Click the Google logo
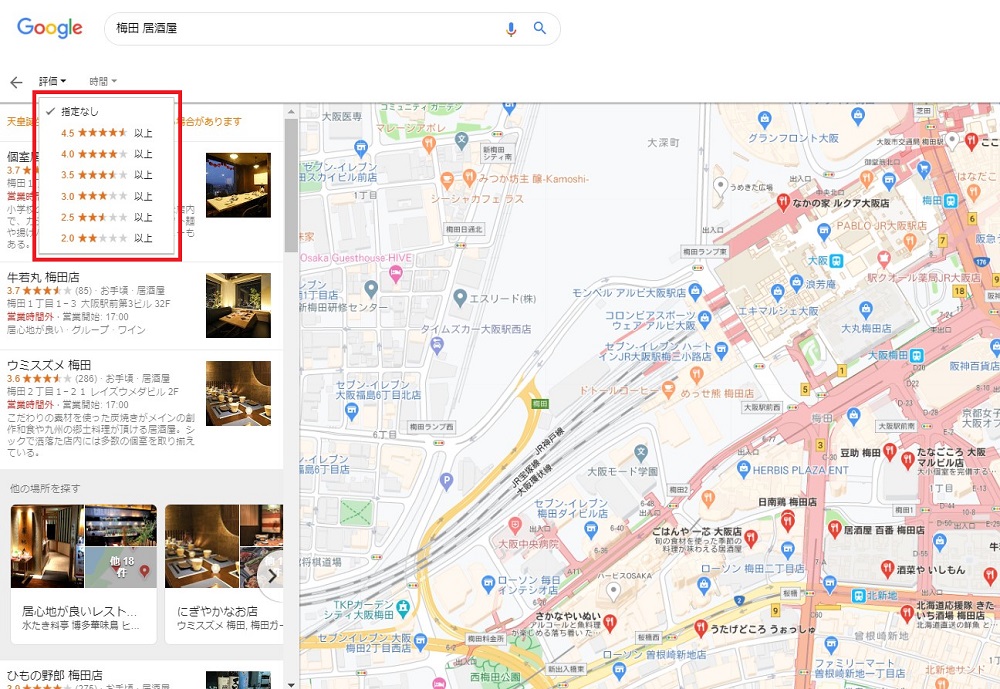1000x689 pixels. click(x=50, y=28)
